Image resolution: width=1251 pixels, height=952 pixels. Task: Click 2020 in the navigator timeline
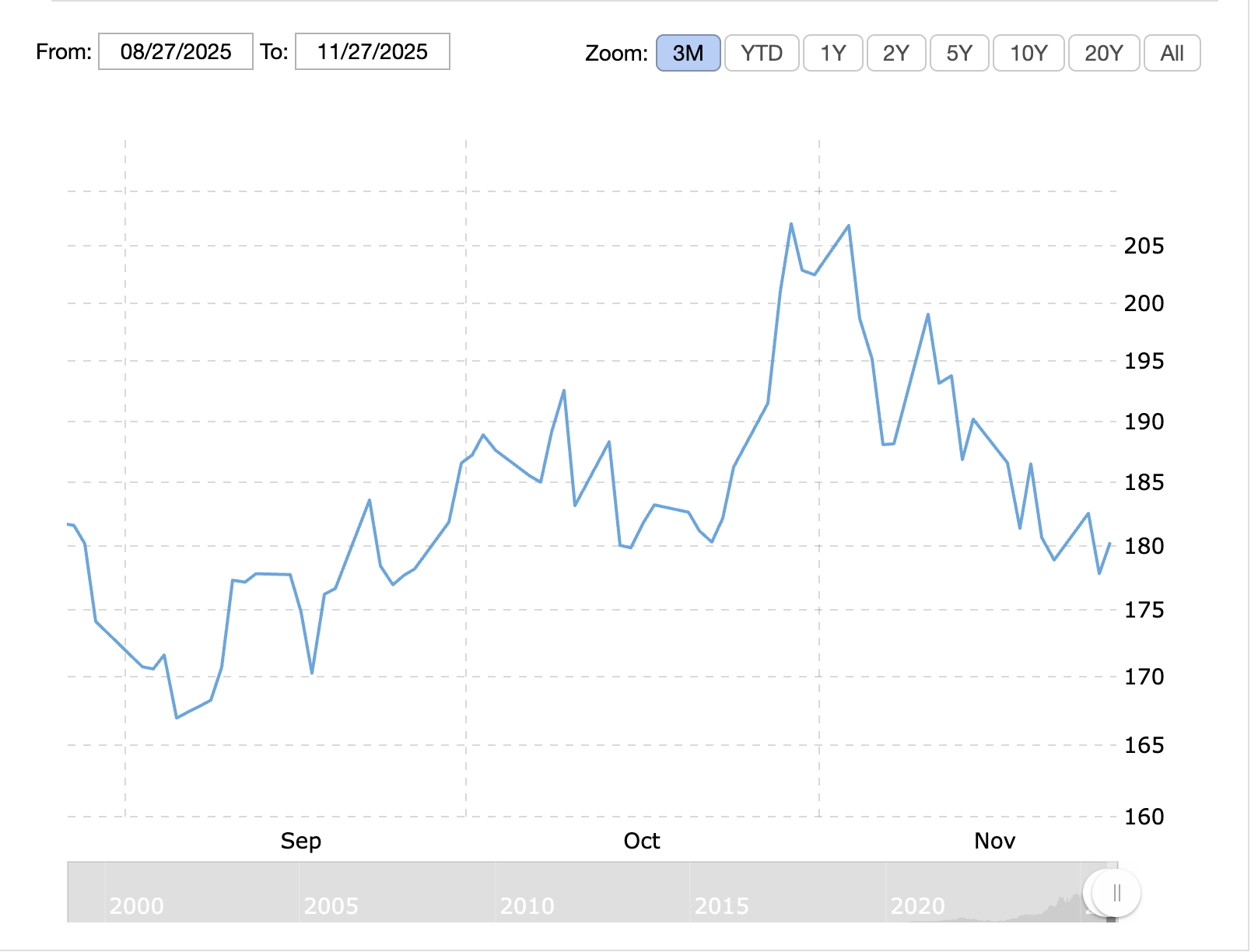click(918, 906)
